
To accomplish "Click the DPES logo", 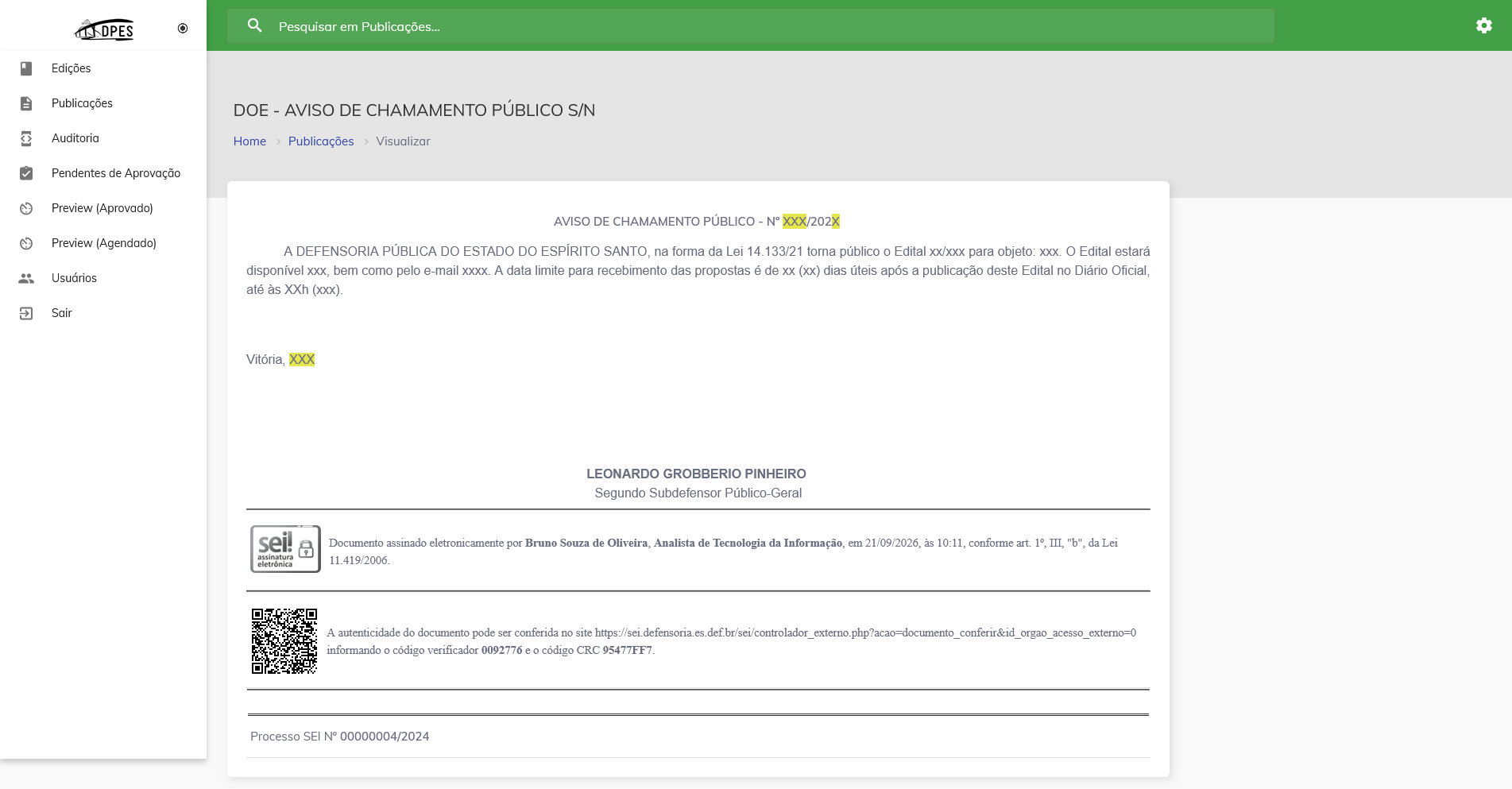I will click(104, 29).
